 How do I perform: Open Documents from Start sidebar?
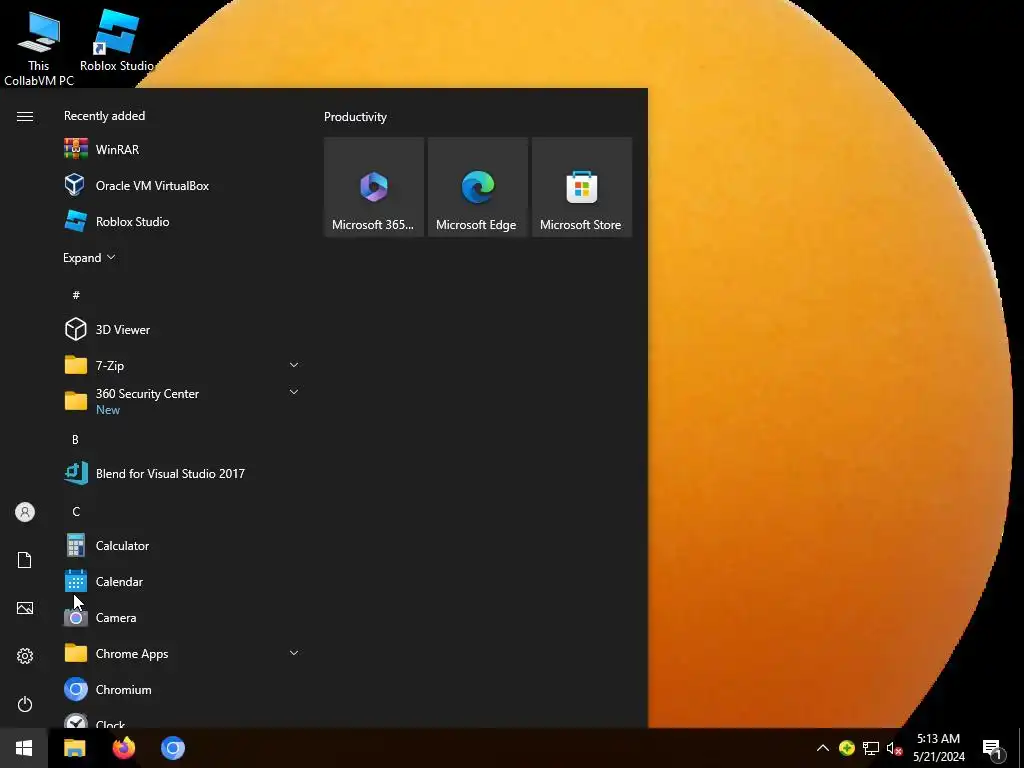25,560
